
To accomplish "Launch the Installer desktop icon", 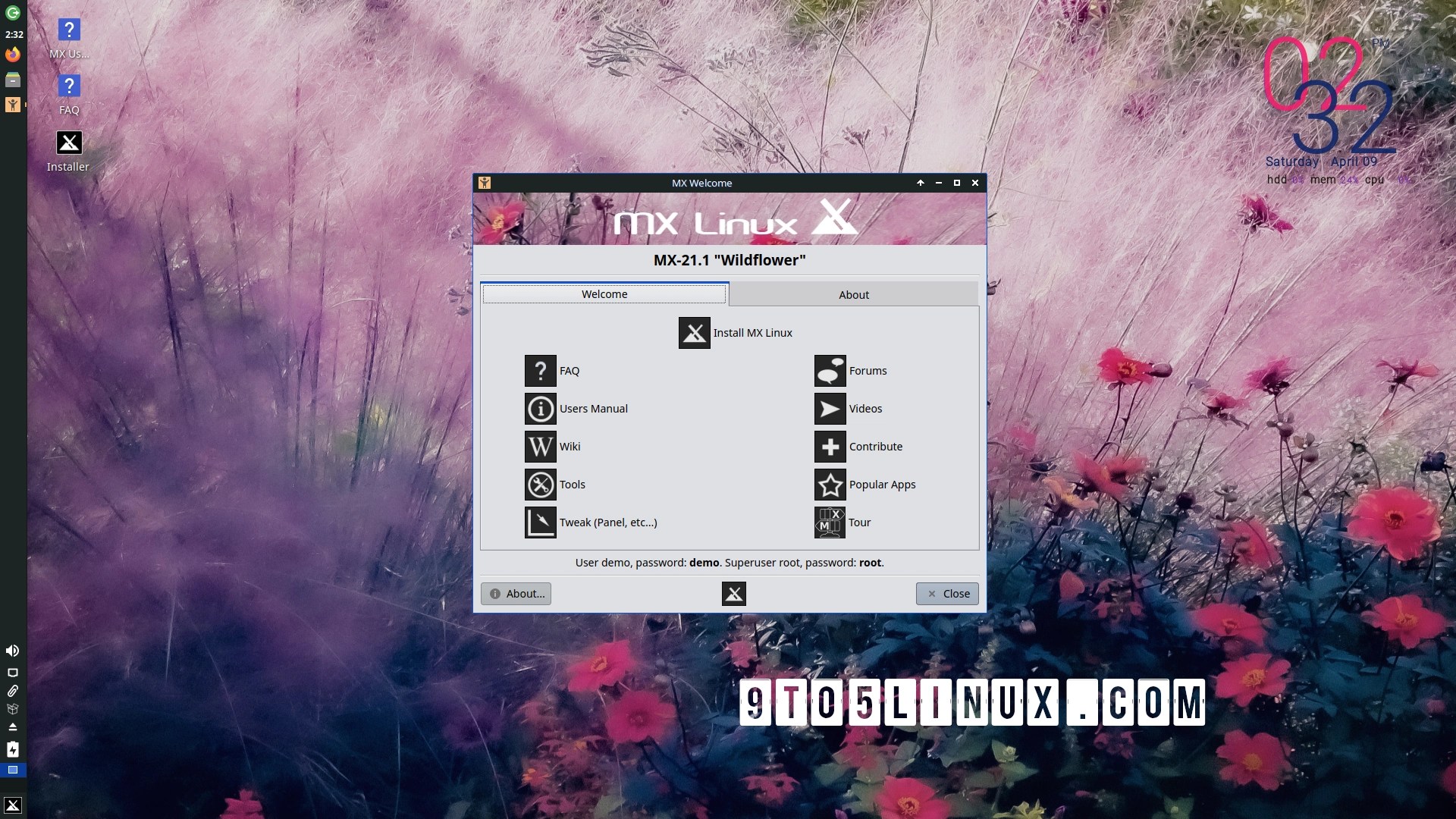I will coord(68,152).
